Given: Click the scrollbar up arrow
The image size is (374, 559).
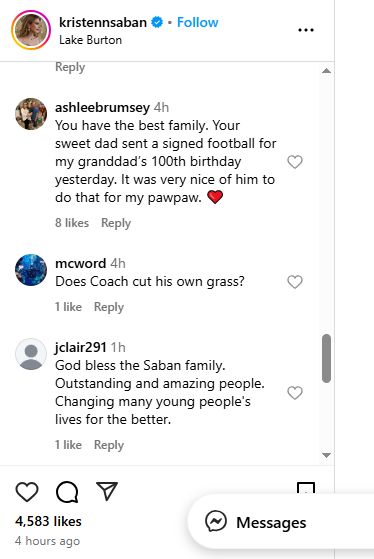Looking at the screenshot, I should 326,71.
